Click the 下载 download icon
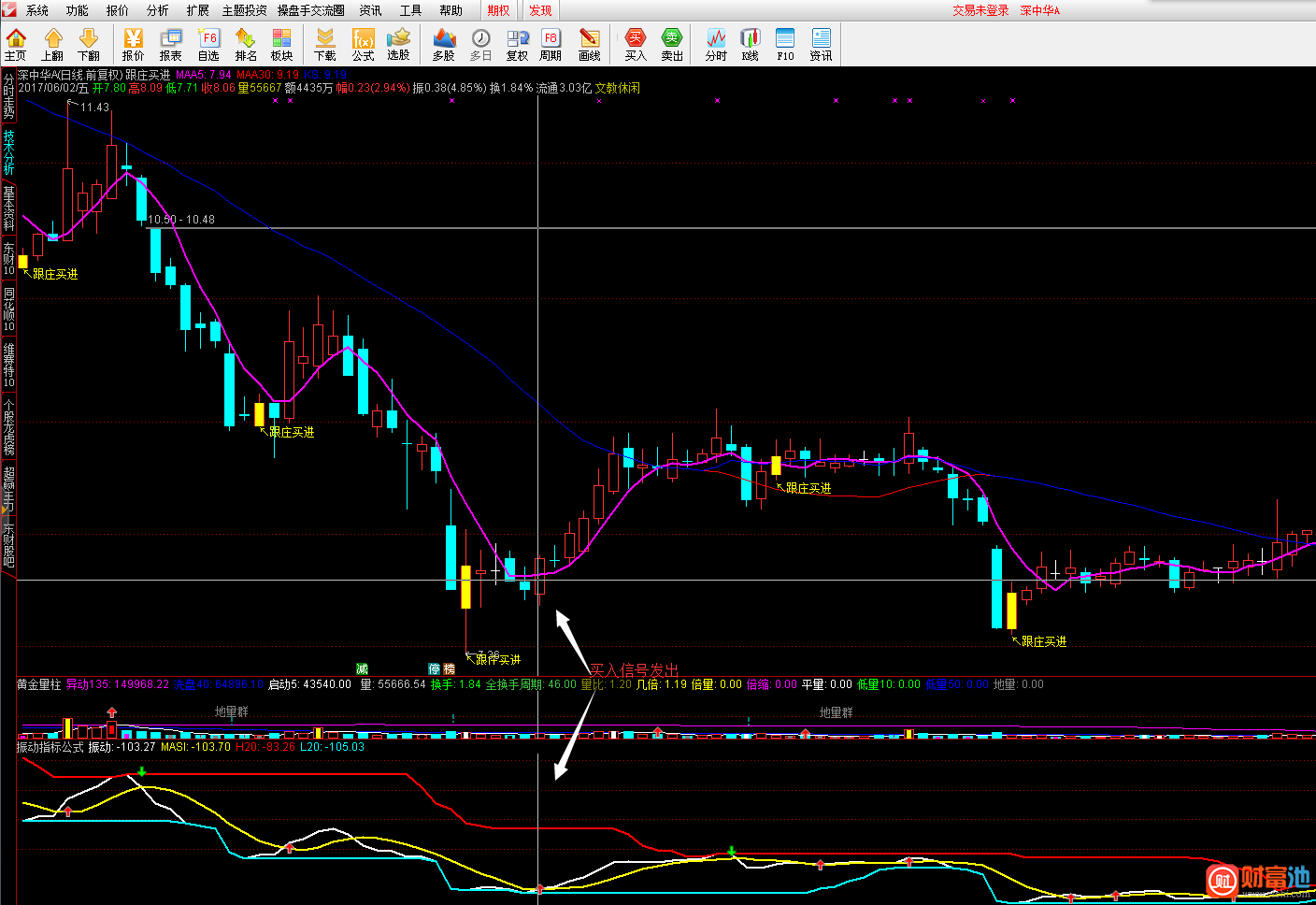This screenshot has height=905, width=1316. click(x=325, y=44)
